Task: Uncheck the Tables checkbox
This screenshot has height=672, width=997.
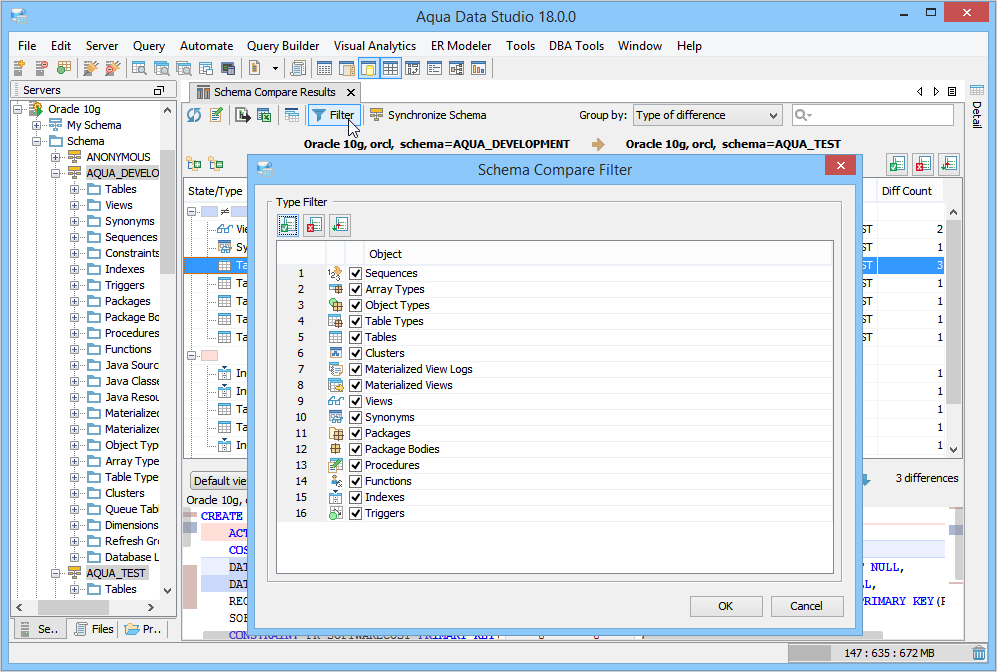Action: (356, 337)
